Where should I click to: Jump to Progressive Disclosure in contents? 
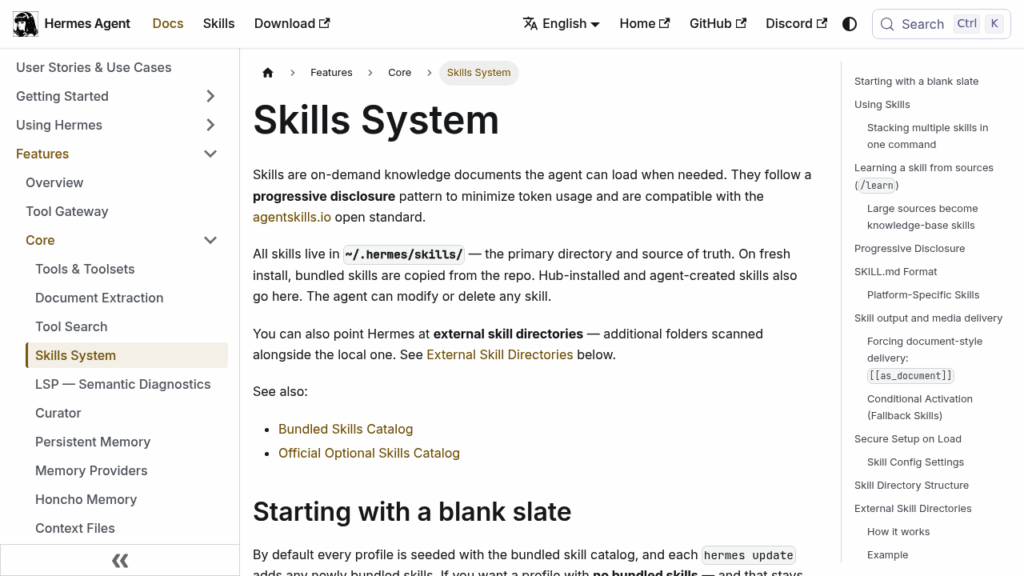pos(909,248)
